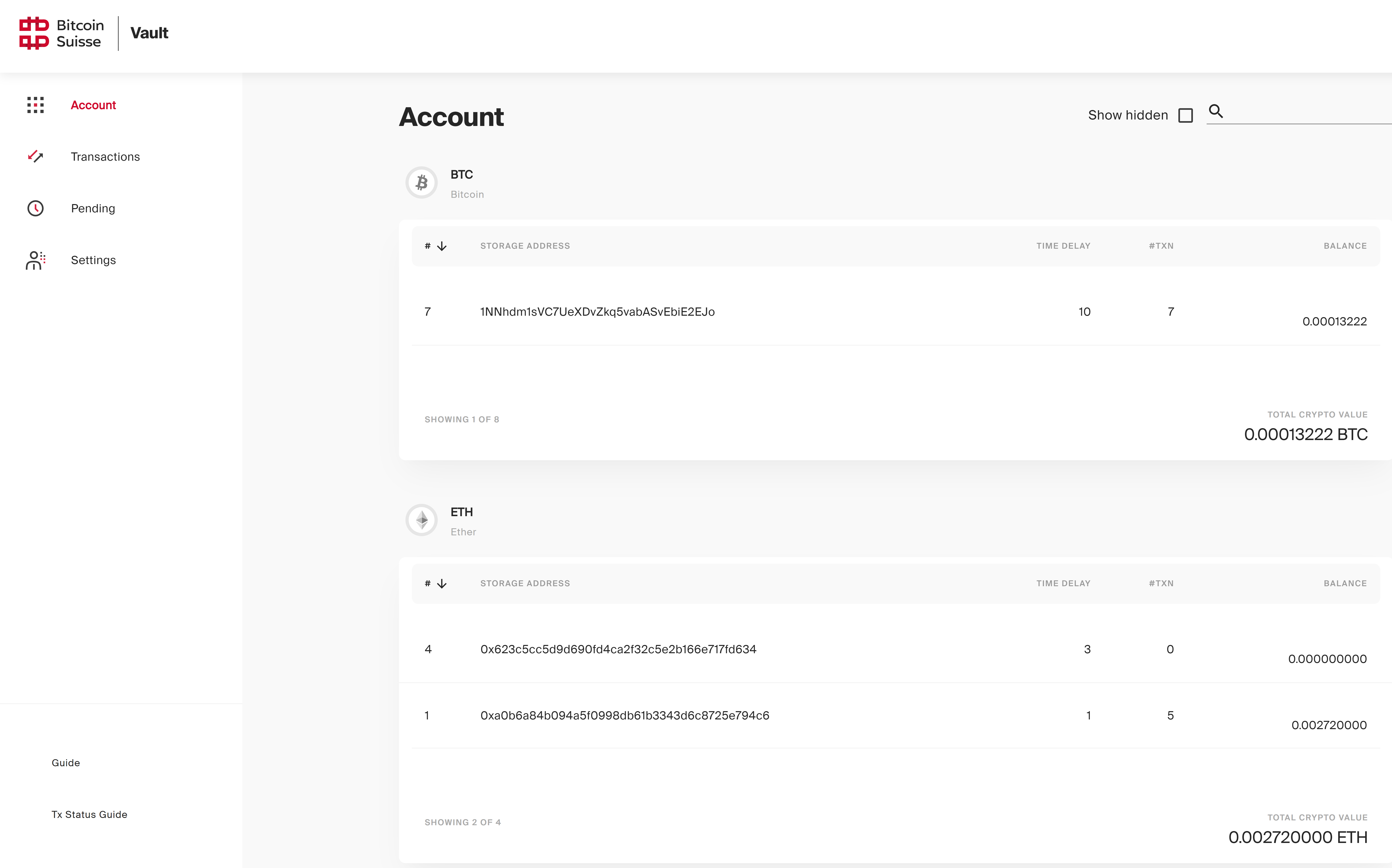Click the Settings person icon

tap(36, 260)
